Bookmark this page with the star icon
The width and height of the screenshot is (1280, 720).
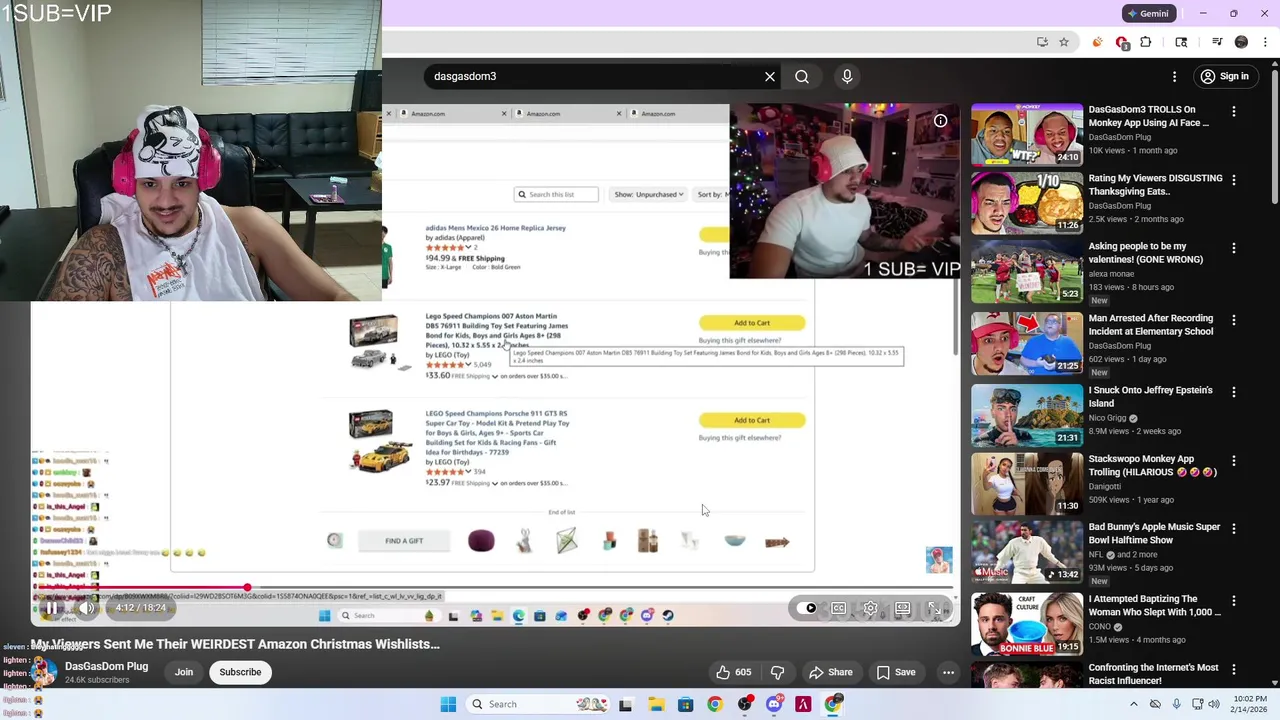point(1064,42)
